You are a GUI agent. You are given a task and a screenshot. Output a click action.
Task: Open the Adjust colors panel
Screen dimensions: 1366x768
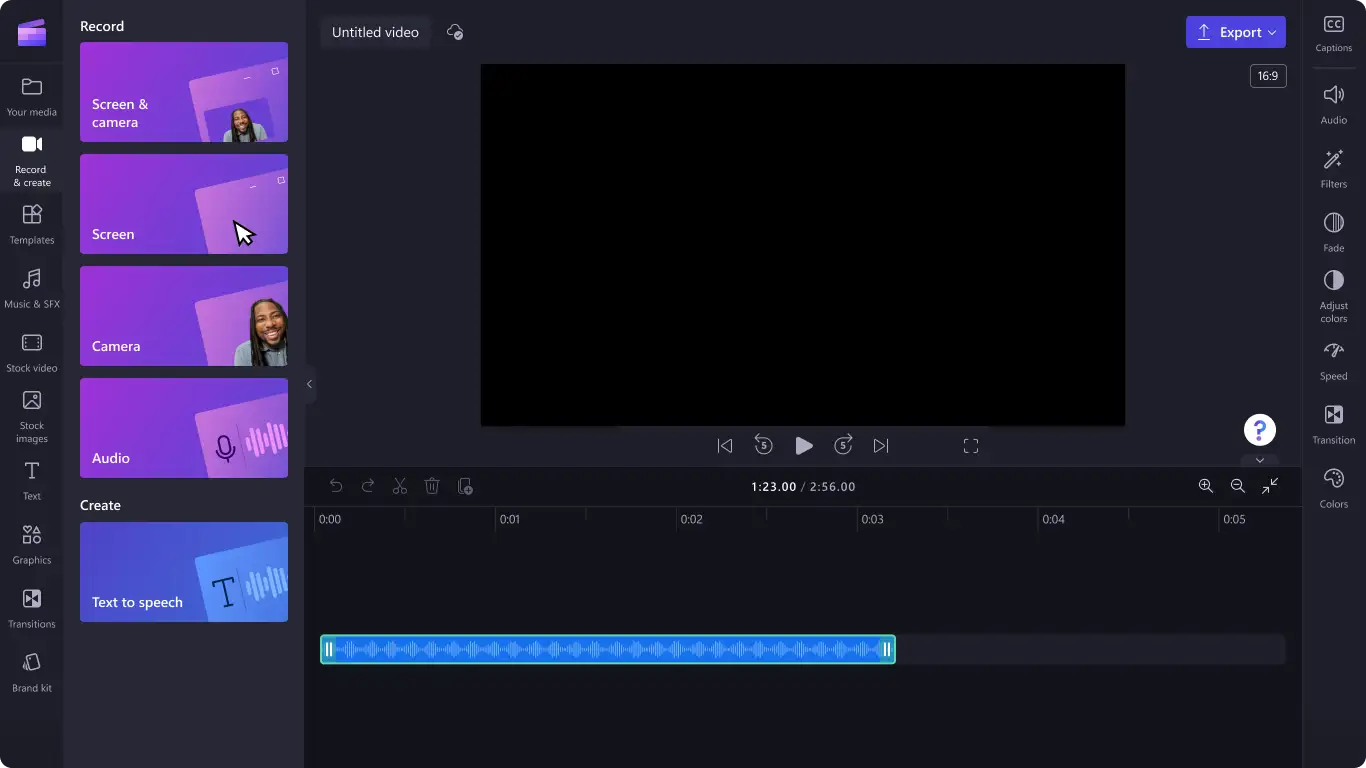[1334, 297]
